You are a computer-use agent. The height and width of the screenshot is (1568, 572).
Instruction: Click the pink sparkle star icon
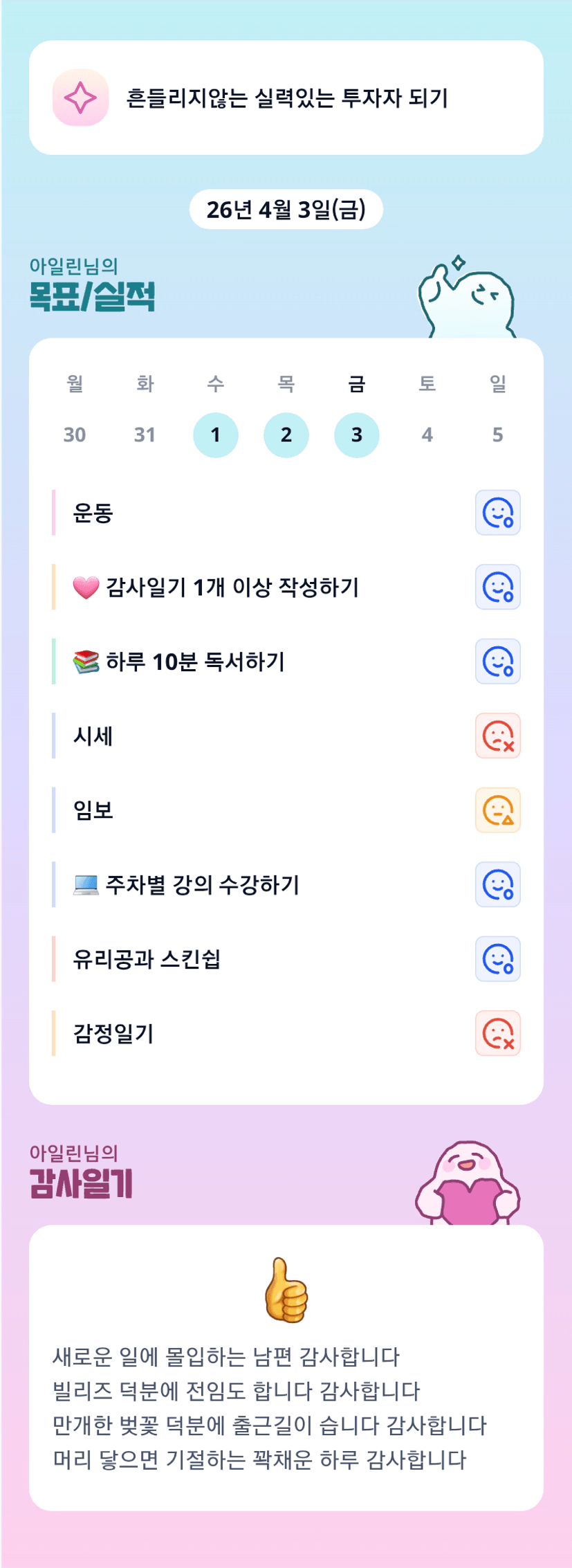click(x=80, y=98)
